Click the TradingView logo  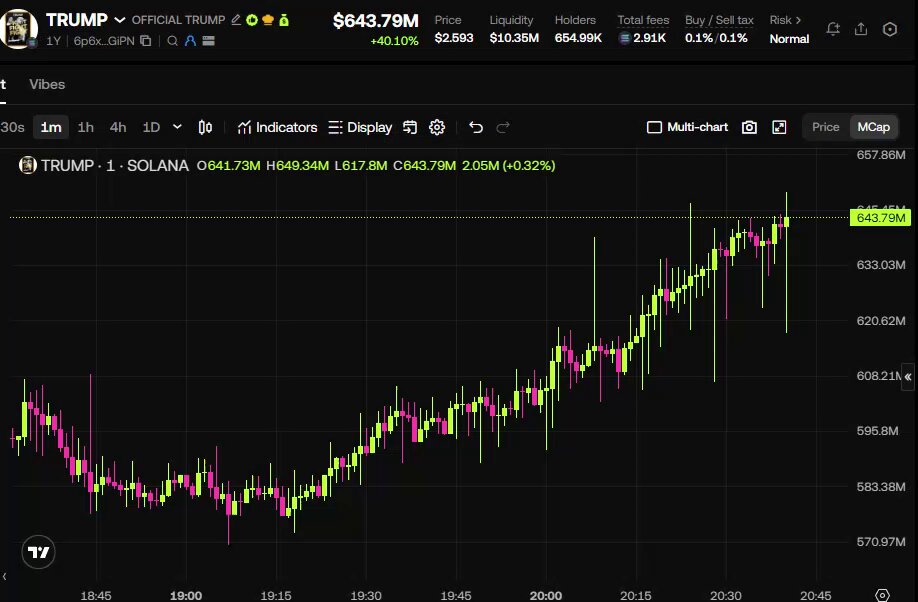(x=39, y=552)
